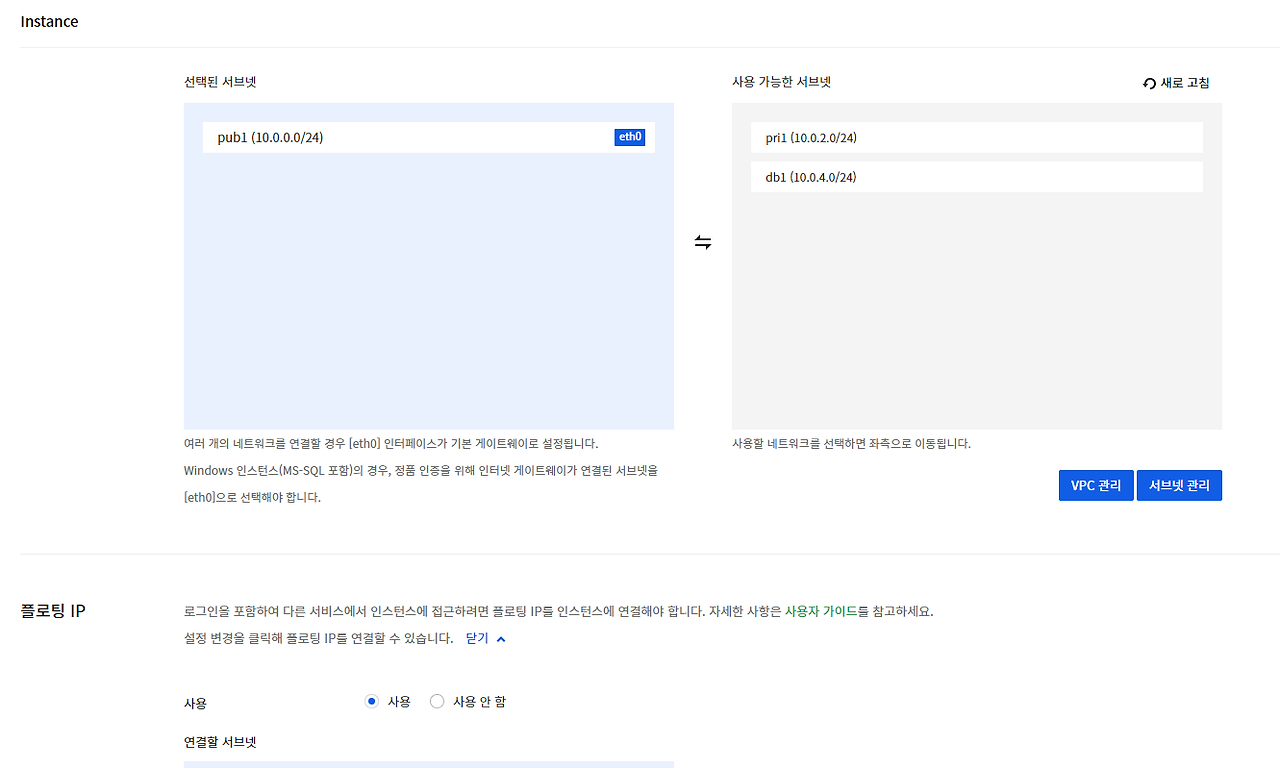Click the VPC 관리 button
Screen dimensions: 1280x768
[1095, 485]
